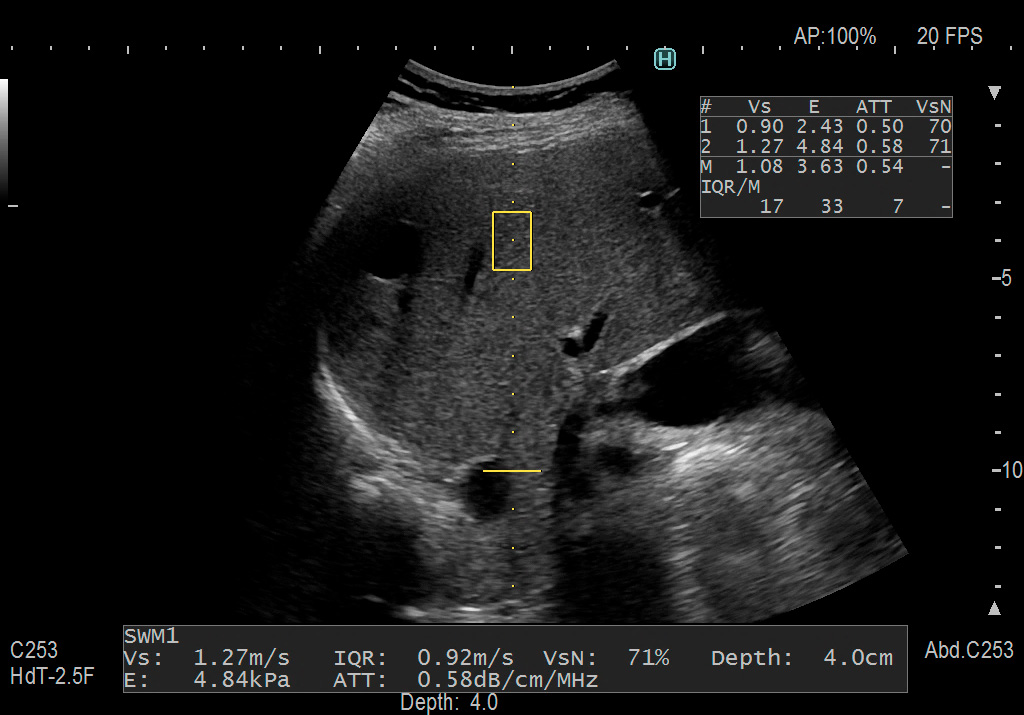Click the teal H icon above the scan
This screenshot has height=715, width=1024.
(x=665, y=59)
